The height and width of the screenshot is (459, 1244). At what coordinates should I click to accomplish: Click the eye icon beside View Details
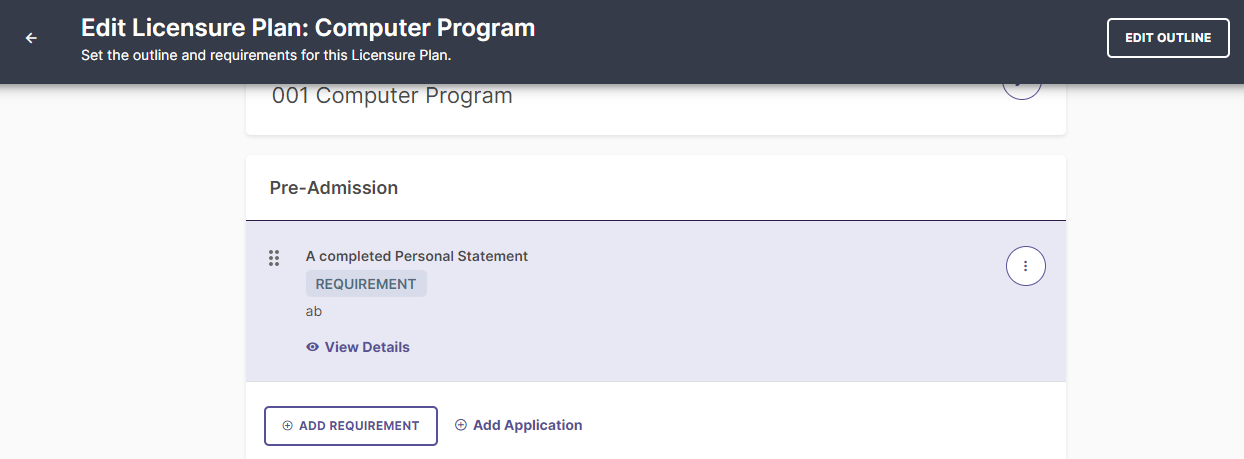pyautogui.click(x=313, y=347)
